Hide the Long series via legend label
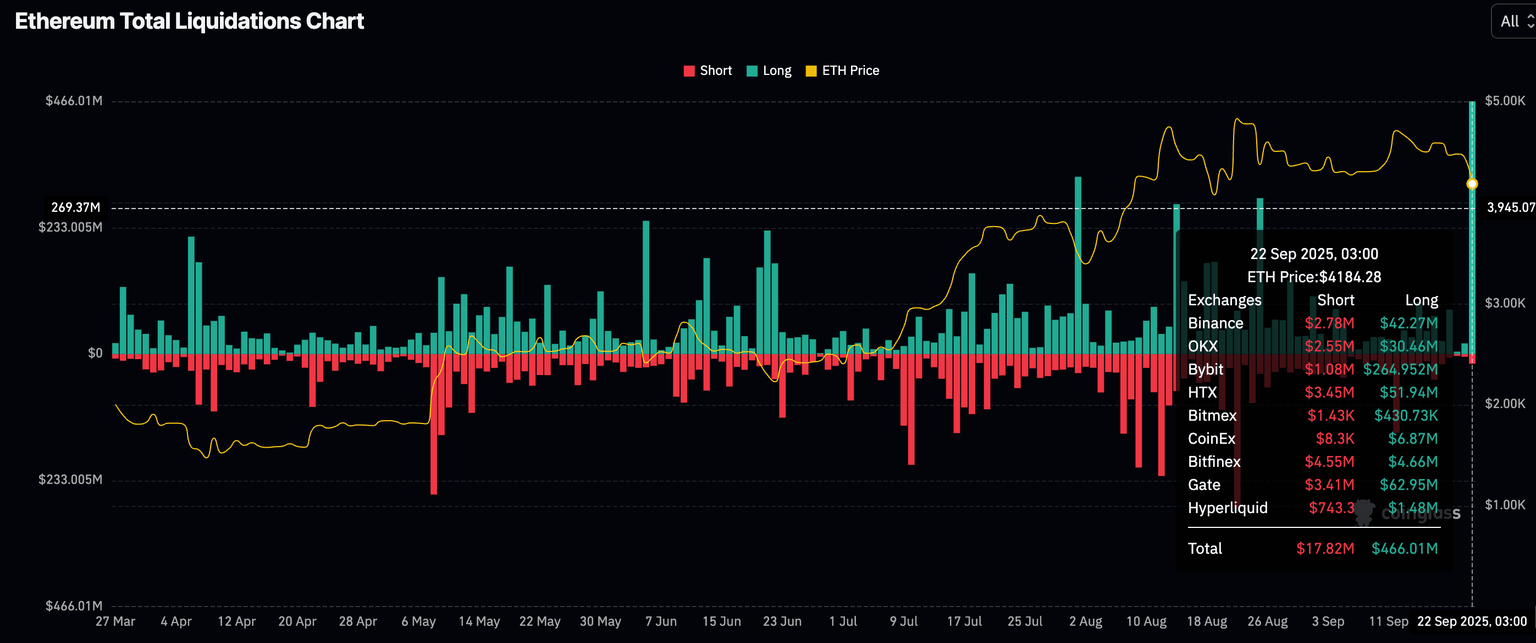The height and width of the screenshot is (643, 1536). tap(776, 71)
